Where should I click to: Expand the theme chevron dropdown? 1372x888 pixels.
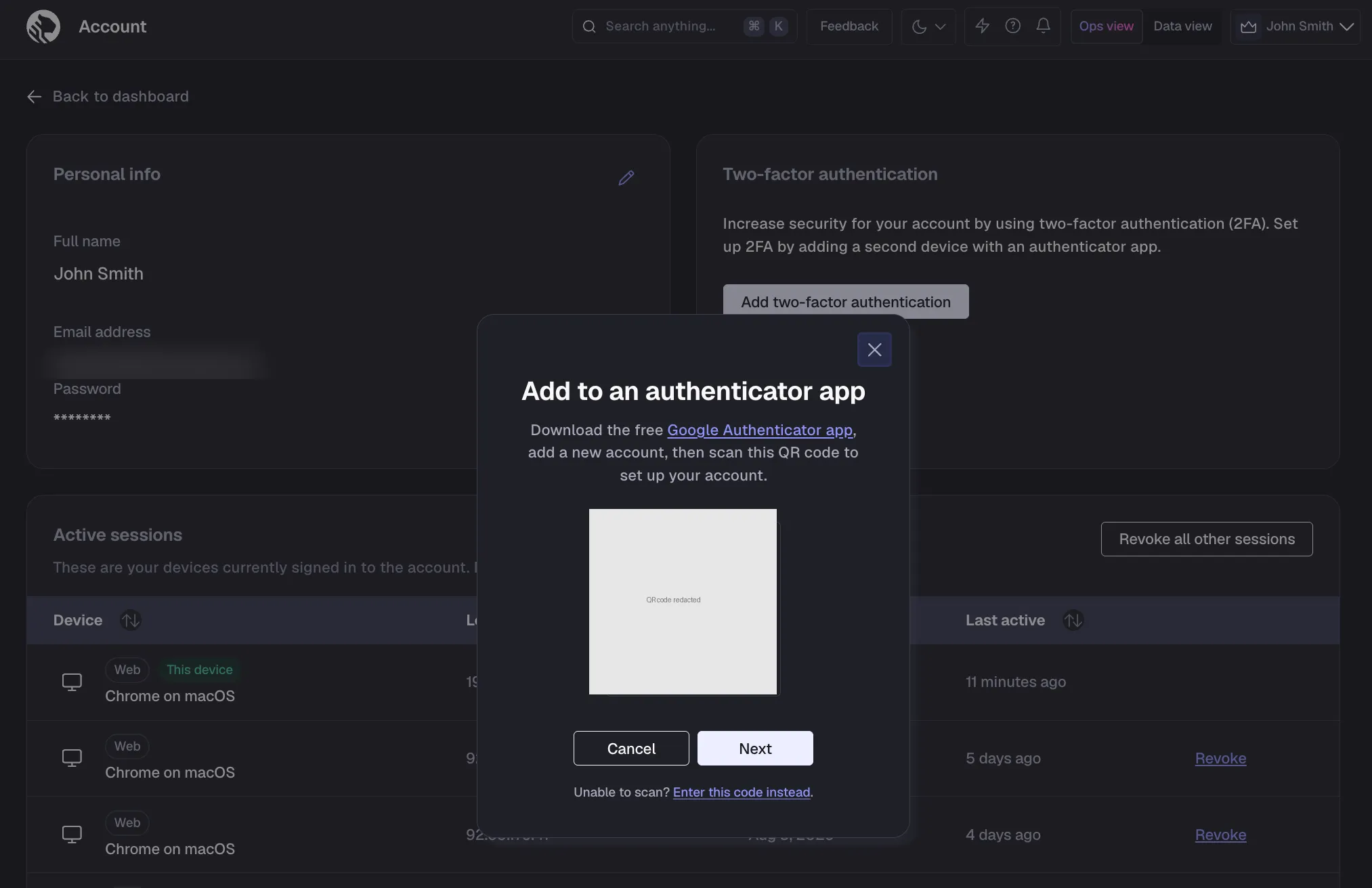pos(940,26)
